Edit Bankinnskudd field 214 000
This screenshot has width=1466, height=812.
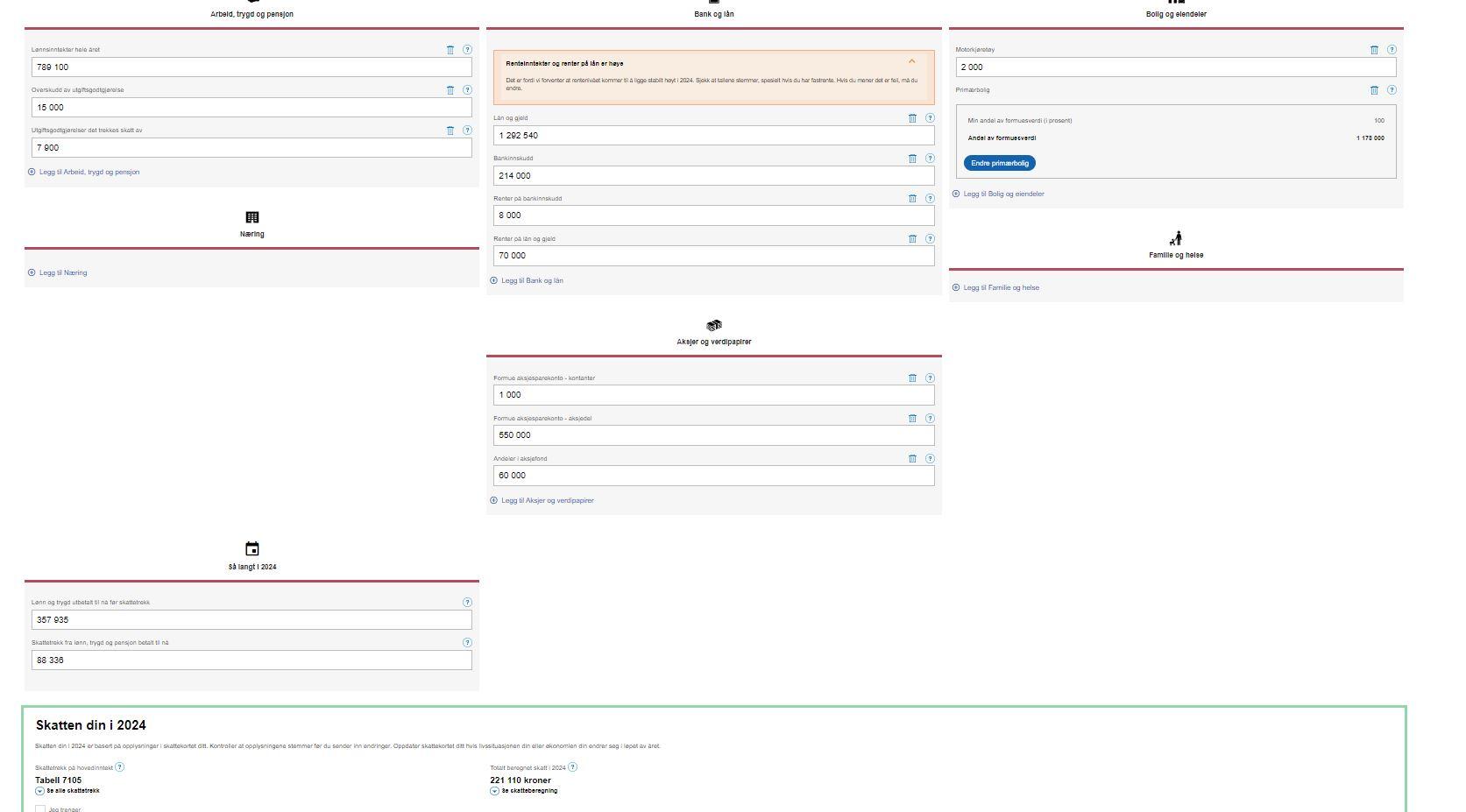pos(714,176)
